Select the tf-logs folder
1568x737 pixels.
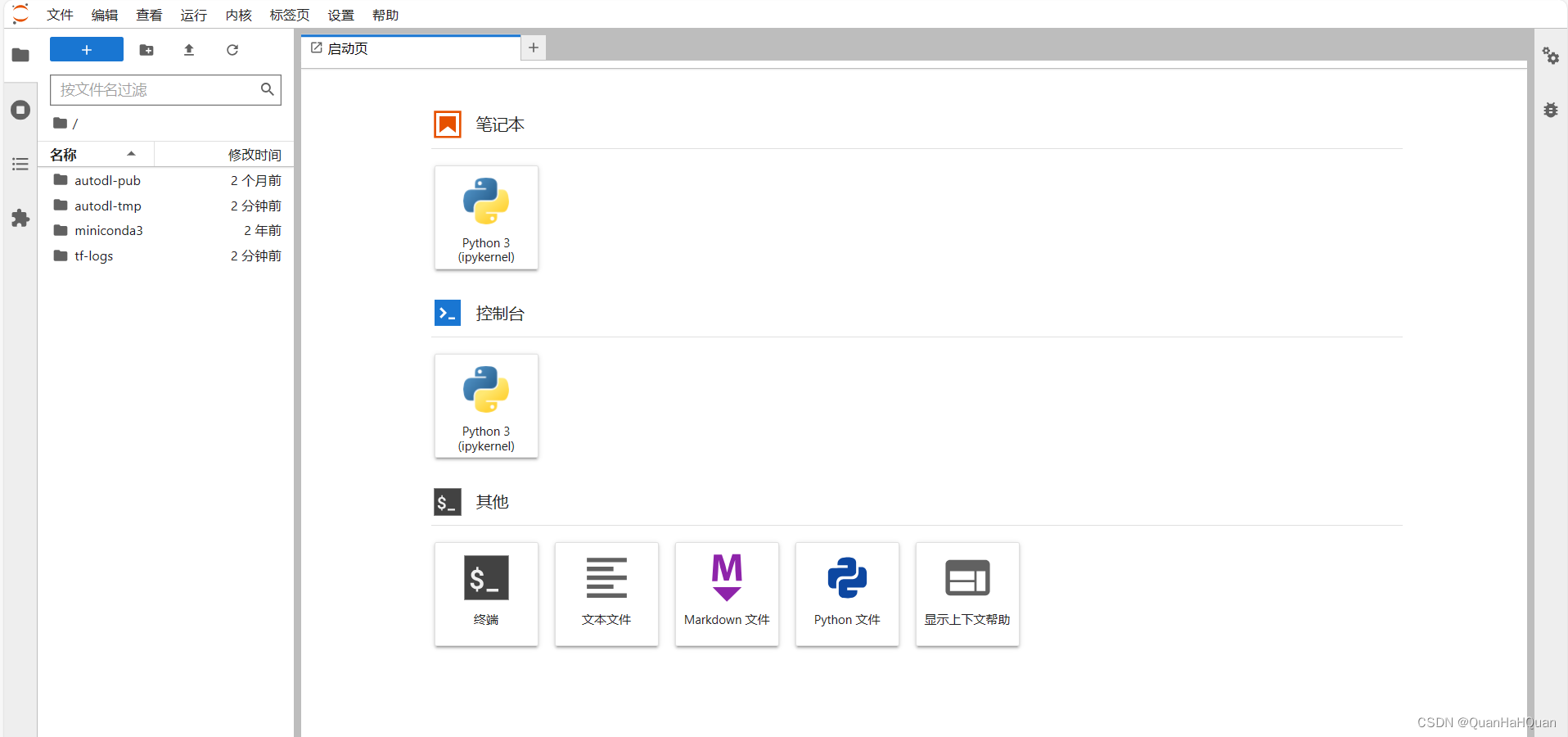click(166, 255)
